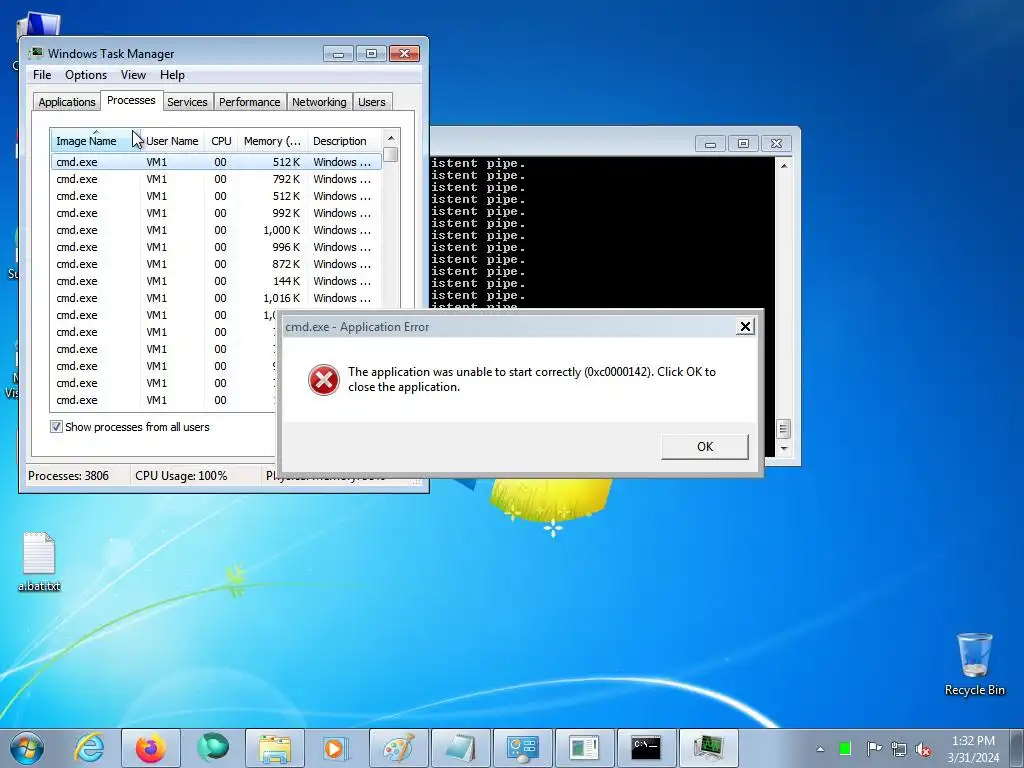Click console window scroll down arrow
This screenshot has height=768, width=1024.
(x=784, y=449)
